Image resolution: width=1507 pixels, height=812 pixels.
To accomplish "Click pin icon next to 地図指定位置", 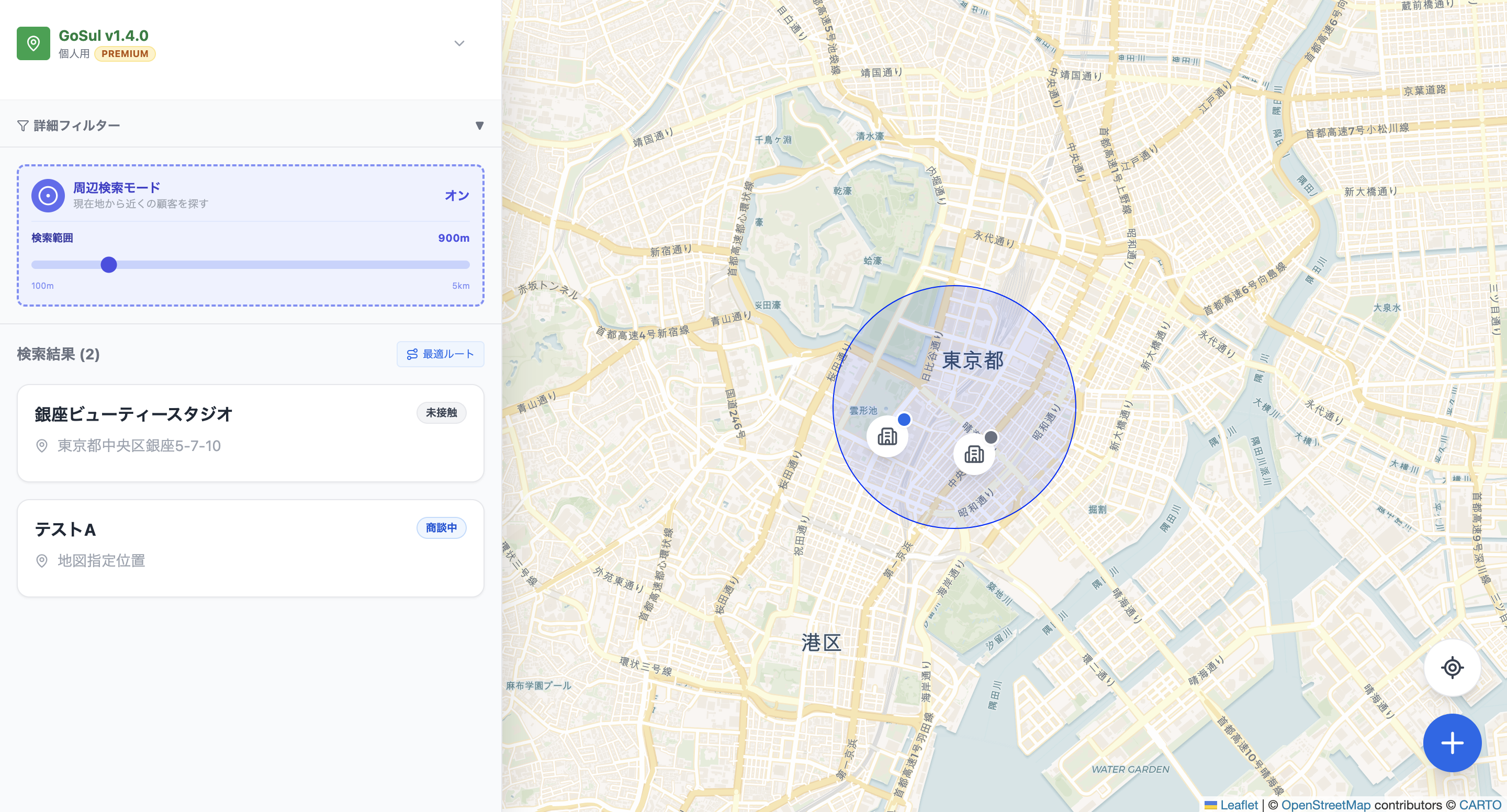I will 42,561.
